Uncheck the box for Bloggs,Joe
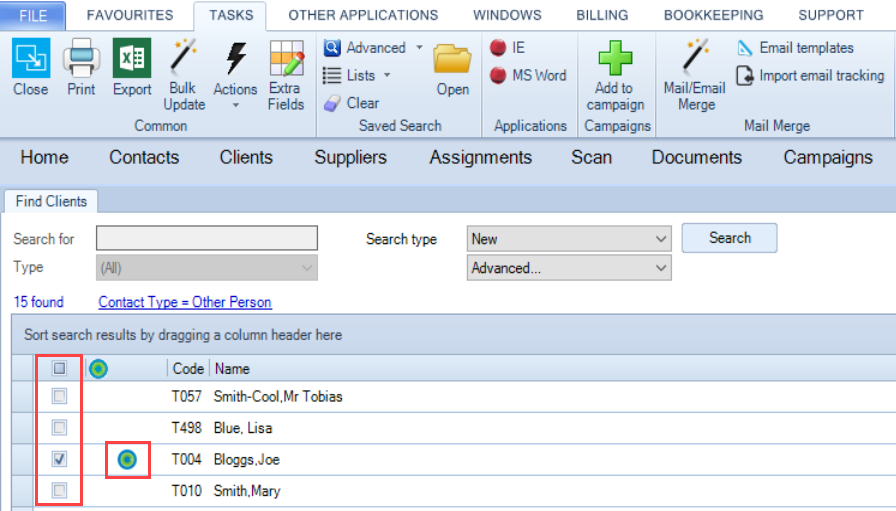896x511 pixels. tap(59, 458)
